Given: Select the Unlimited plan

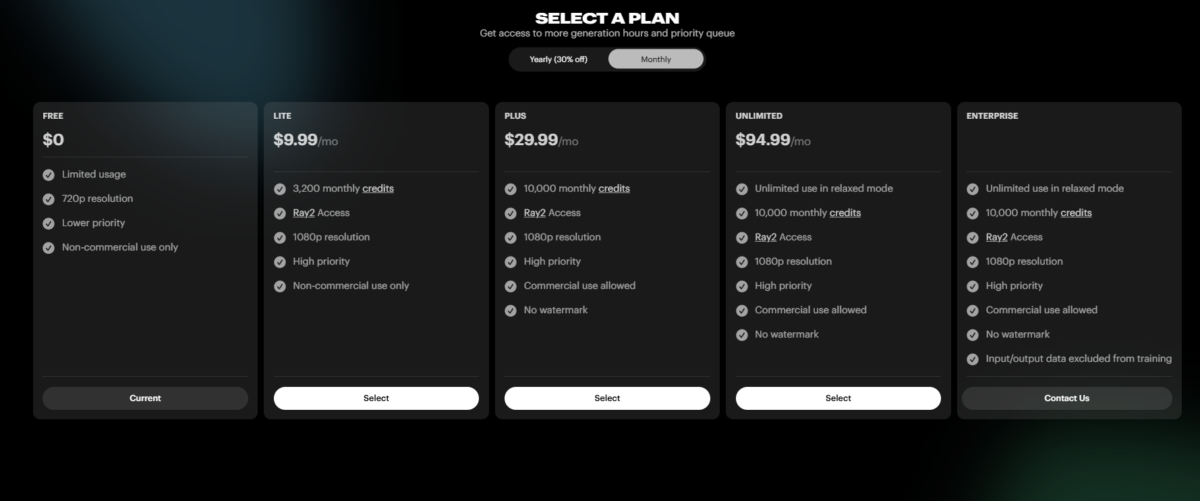Looking at the screenshot, I should [838, 398].
